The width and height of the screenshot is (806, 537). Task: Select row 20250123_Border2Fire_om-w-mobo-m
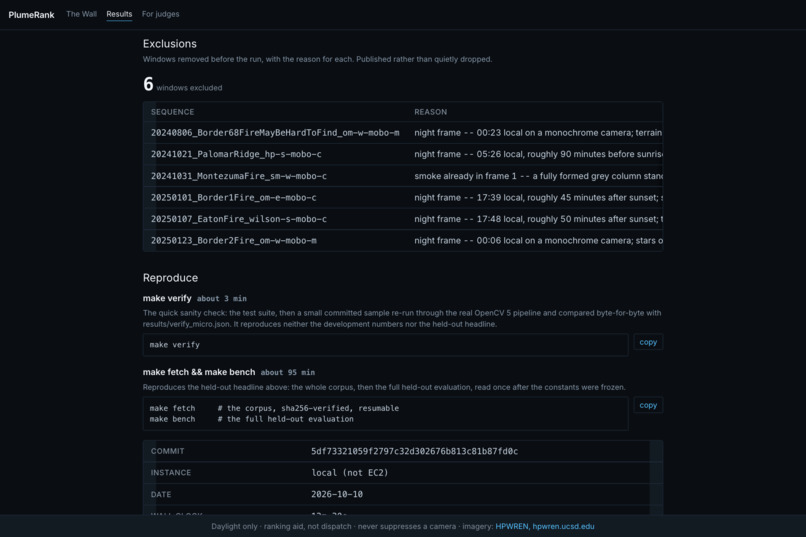(x=402, y=240)
